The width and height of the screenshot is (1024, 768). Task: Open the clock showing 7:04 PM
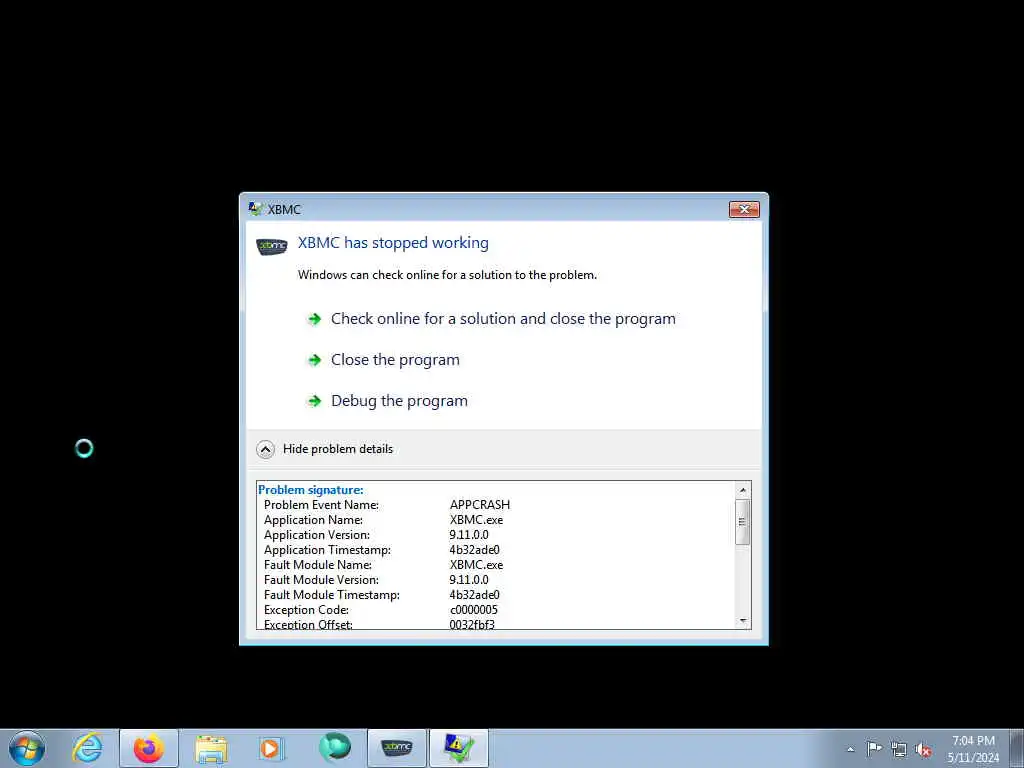tap(973, 749)
